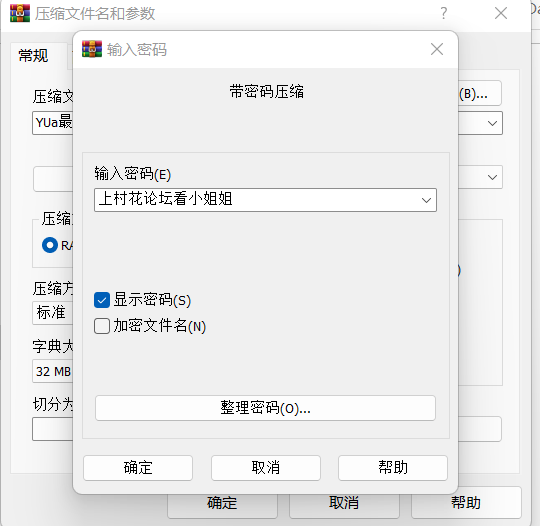The image size is (540, 526).
Task: Click the question mark help icon in title bar
Action: pos(444,13)
